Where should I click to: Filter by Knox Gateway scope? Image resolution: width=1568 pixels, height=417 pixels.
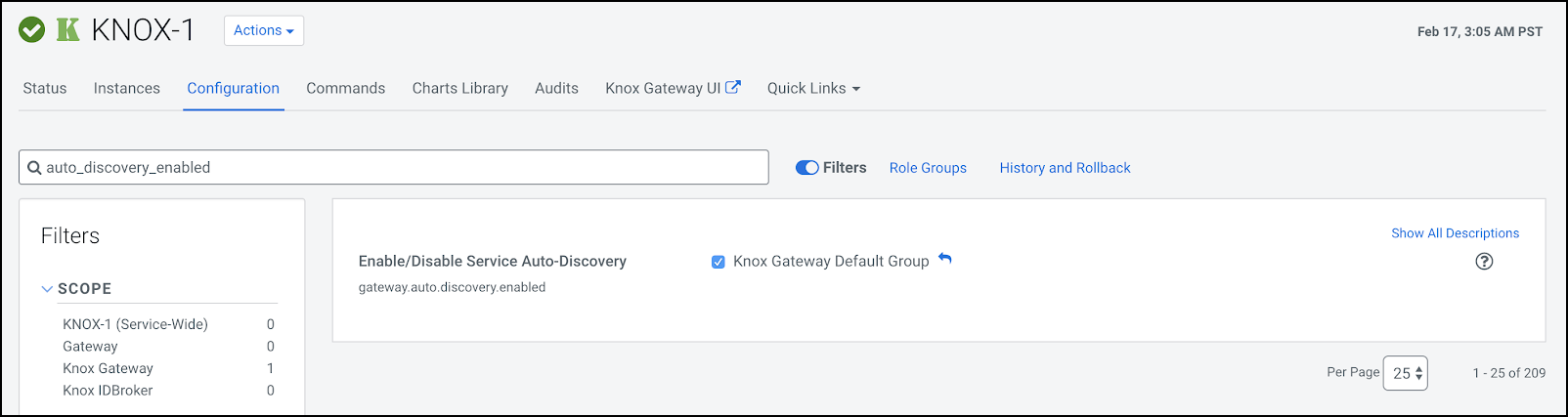pyautogui.click(x=109, y=368)
